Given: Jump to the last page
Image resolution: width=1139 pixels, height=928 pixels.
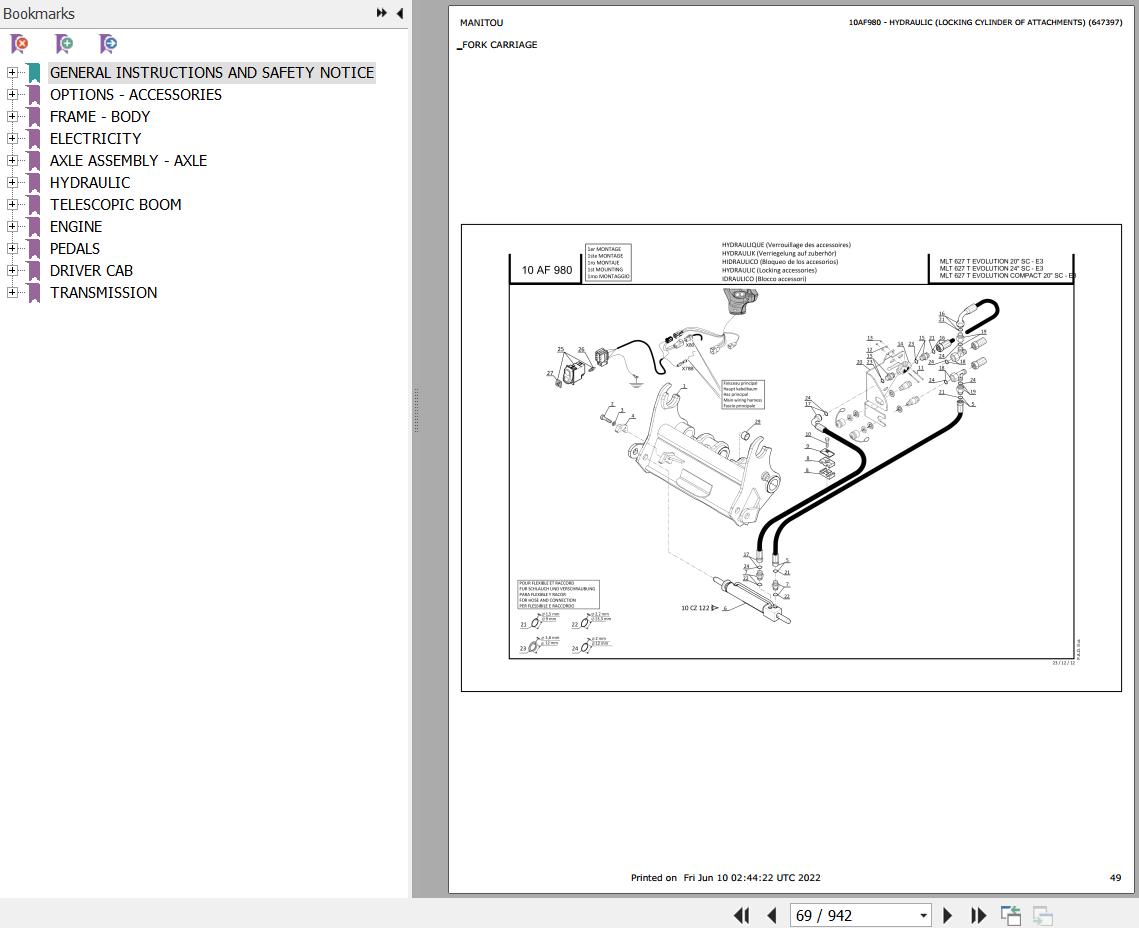Looking at the screenshot, I should tap(978, 916).
